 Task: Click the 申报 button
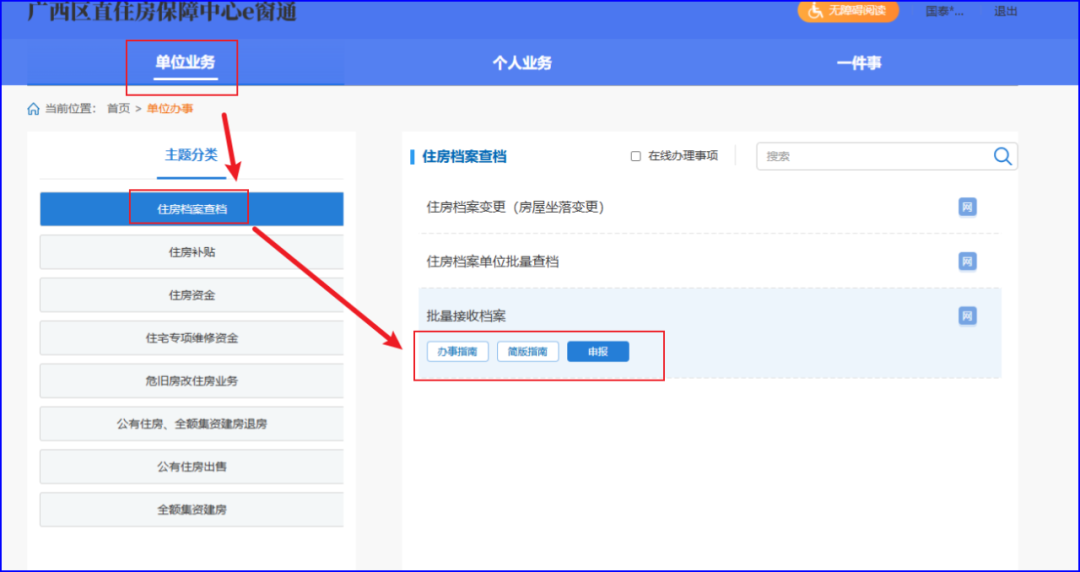[x=598, y=352]
